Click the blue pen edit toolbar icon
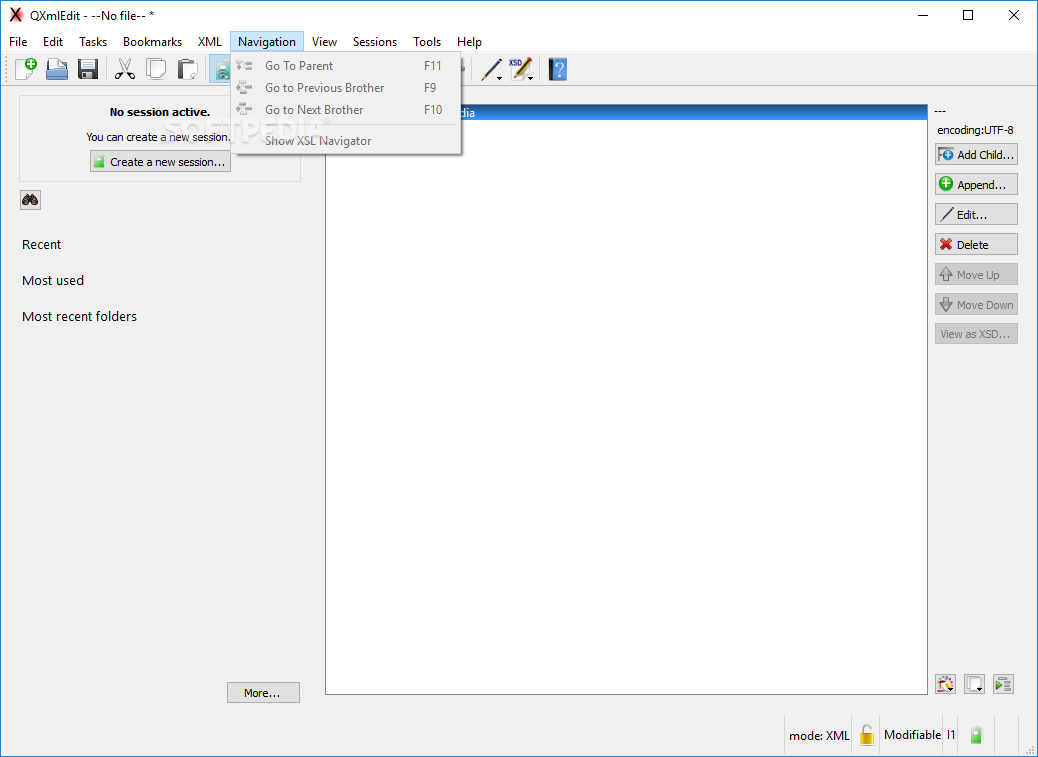Viewport: 1038px width, 757px height. coord(491,69)
